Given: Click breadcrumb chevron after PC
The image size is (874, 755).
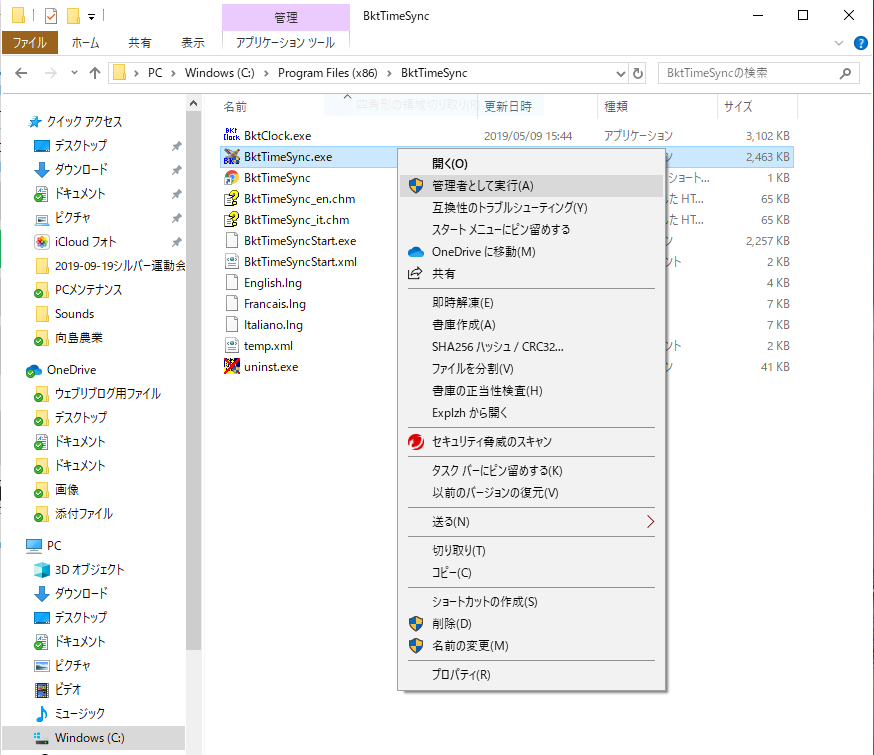Looking at the screenshot, I should tap(173, 73).
